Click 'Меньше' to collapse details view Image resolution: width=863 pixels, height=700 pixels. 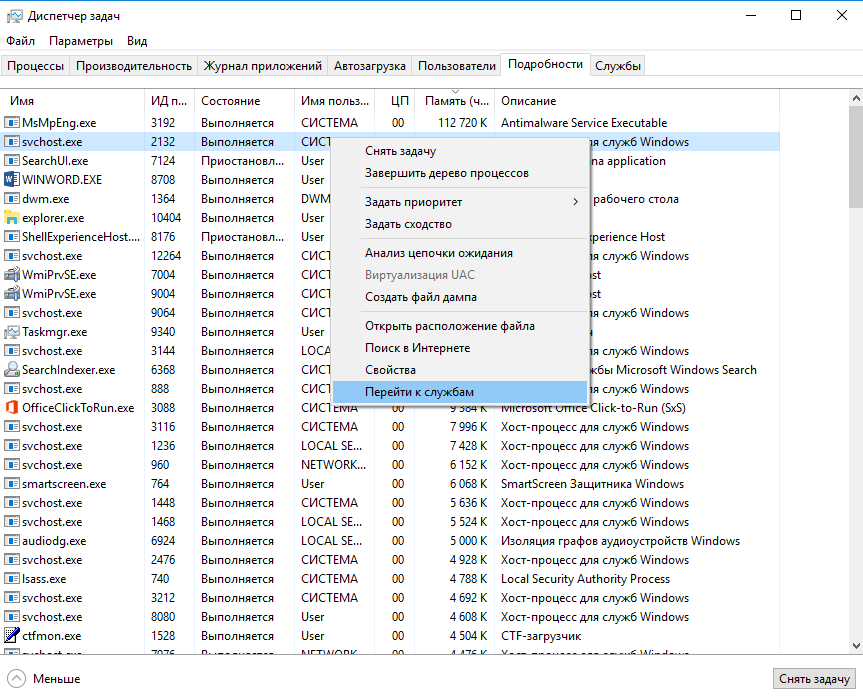[57, 679]
